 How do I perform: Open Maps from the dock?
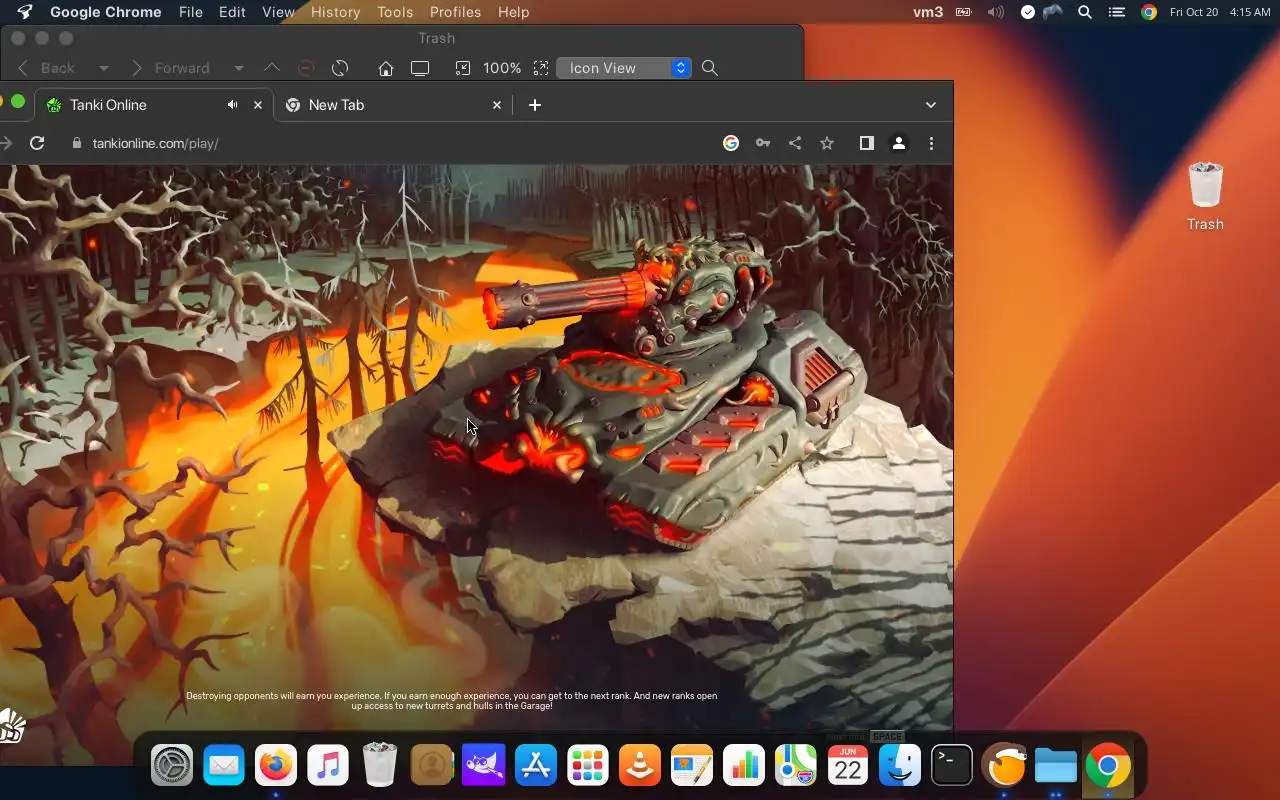pos(796,767)
